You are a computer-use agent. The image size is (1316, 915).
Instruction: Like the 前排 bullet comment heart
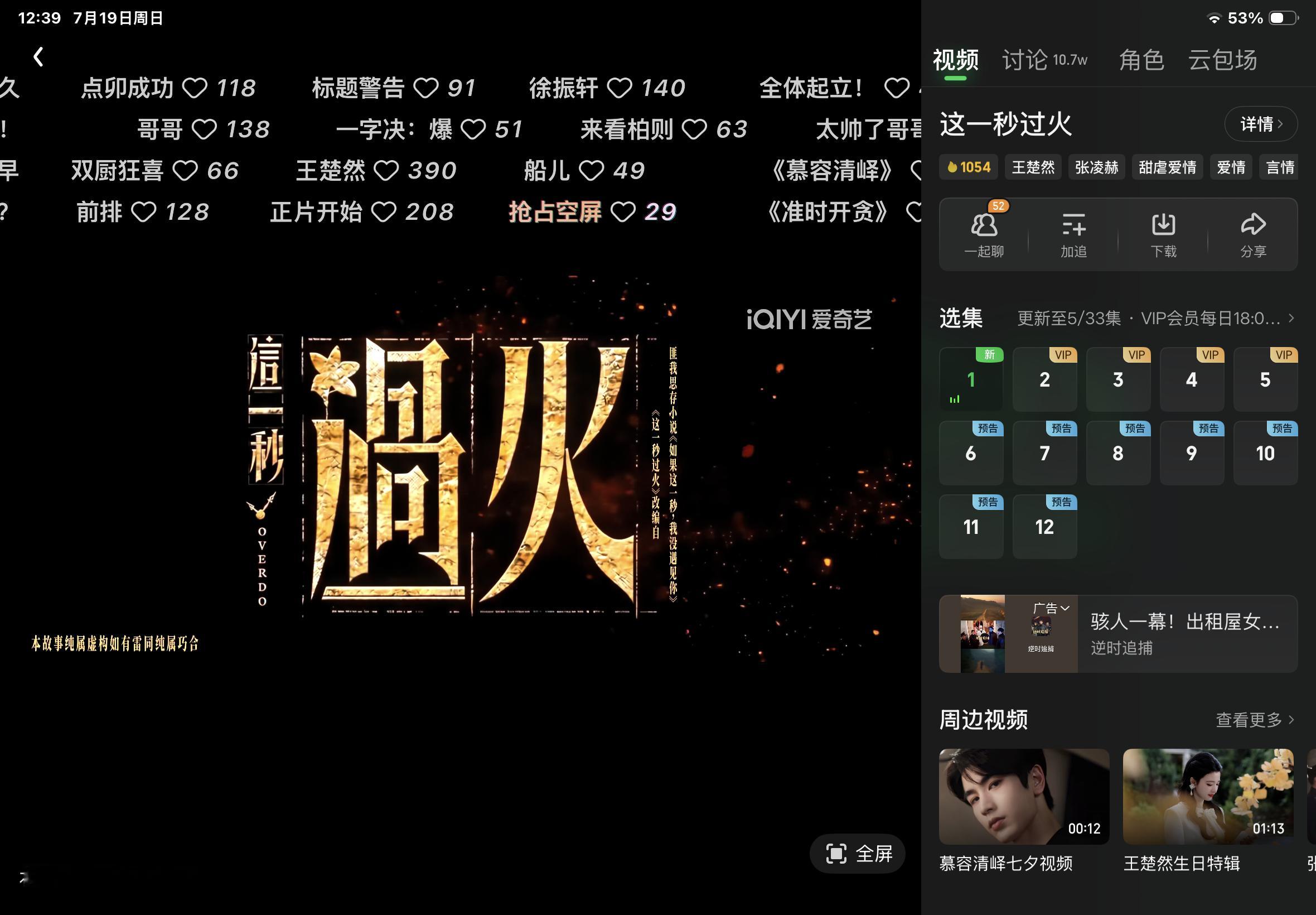point(143,212)
